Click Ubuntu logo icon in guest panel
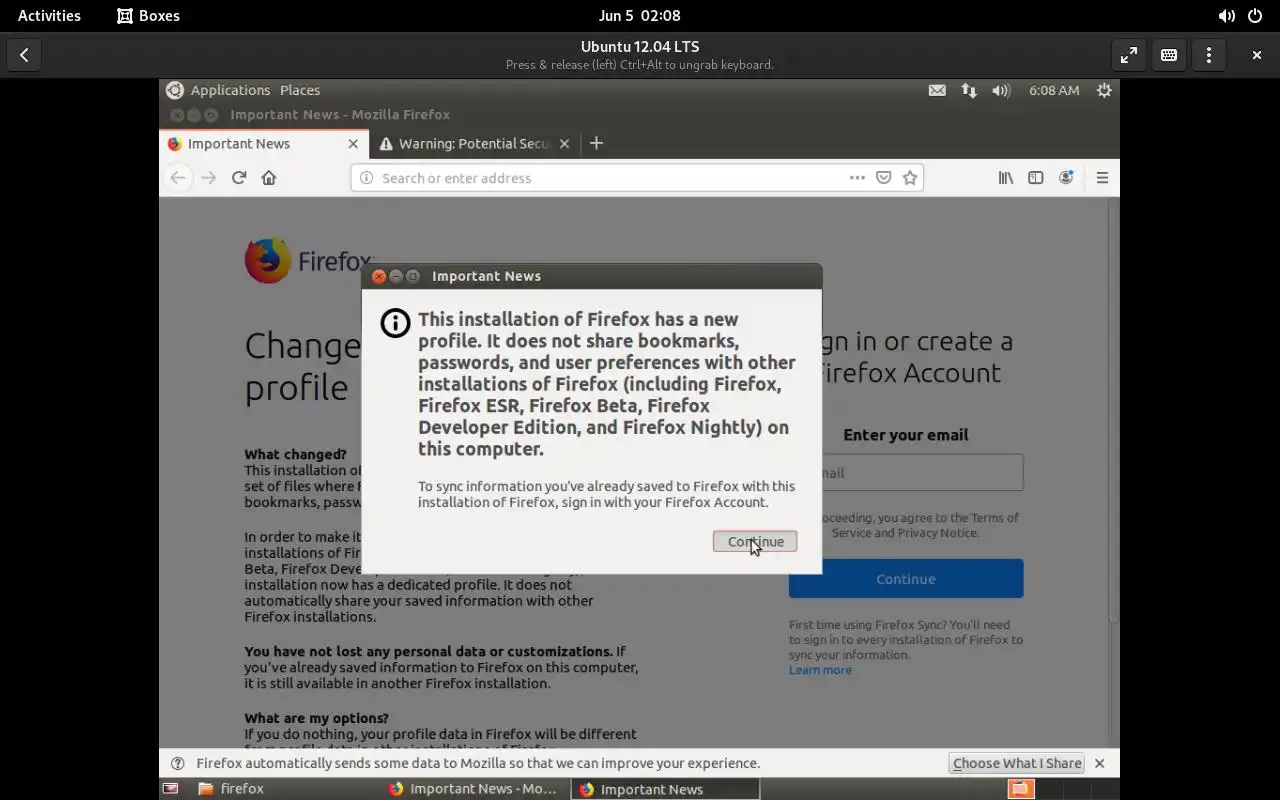This screenshot has height=800, width=1280. (174, 90)
